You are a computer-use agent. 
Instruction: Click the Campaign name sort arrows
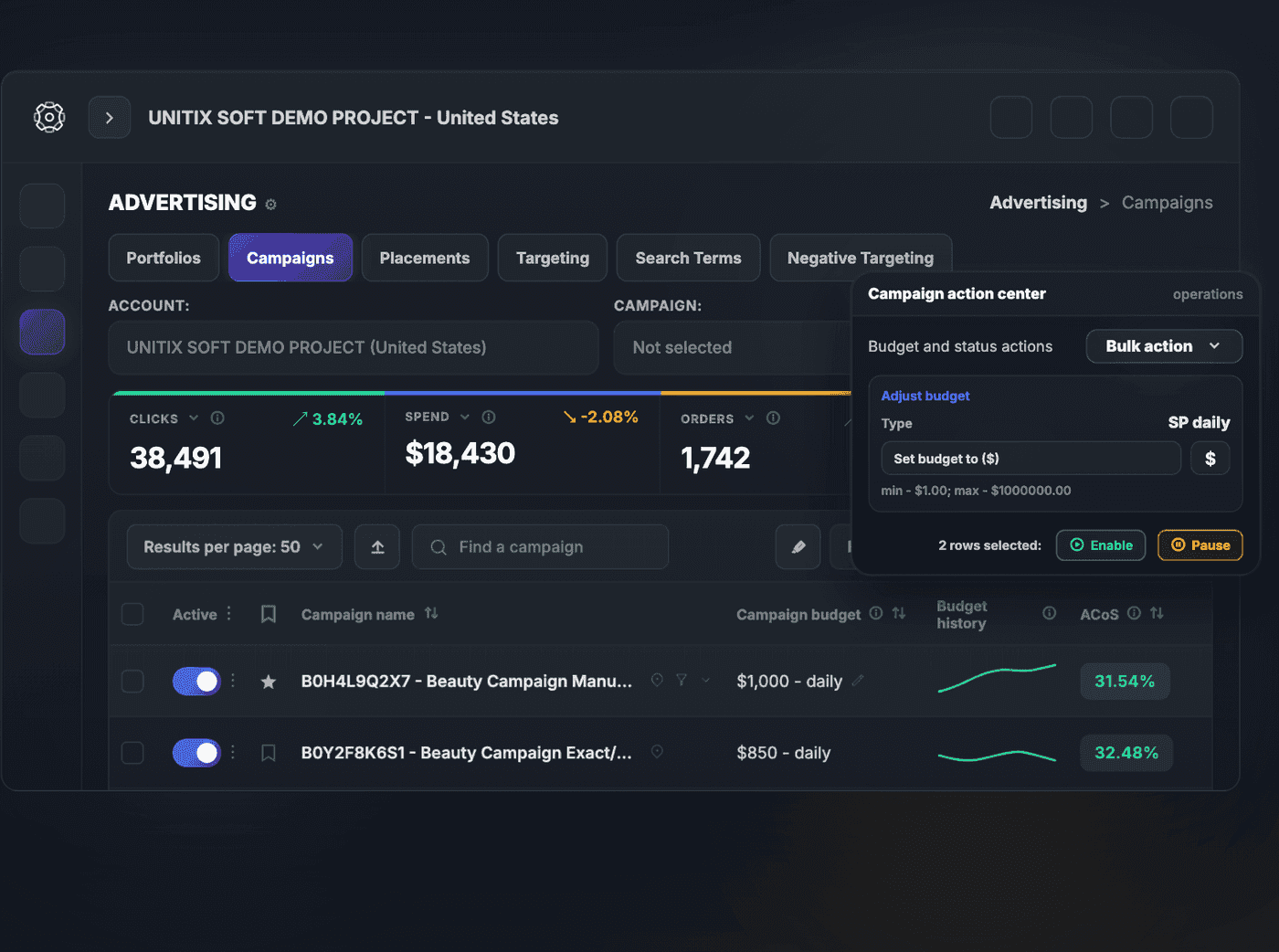coord(431,614)
